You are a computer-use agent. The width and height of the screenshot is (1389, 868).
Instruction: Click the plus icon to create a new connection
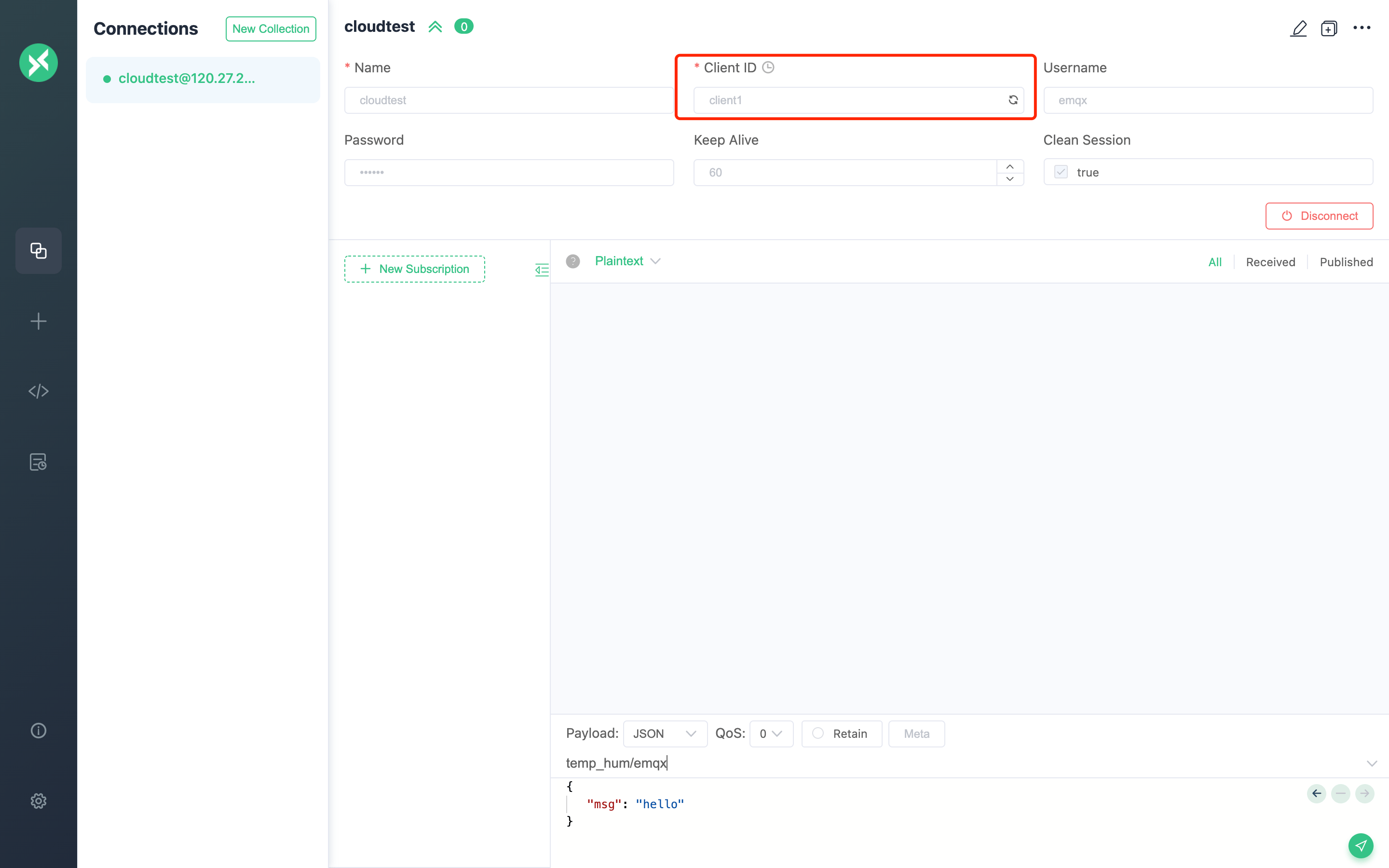[39, 321]
